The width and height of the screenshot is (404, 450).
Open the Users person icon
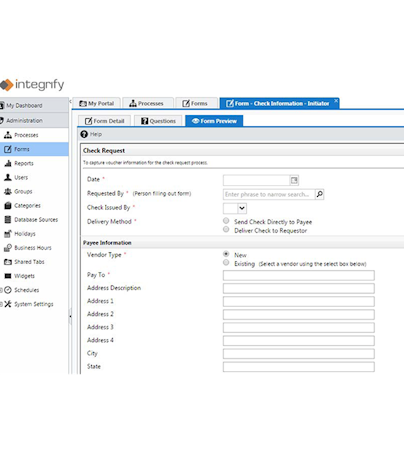point(8,177)
